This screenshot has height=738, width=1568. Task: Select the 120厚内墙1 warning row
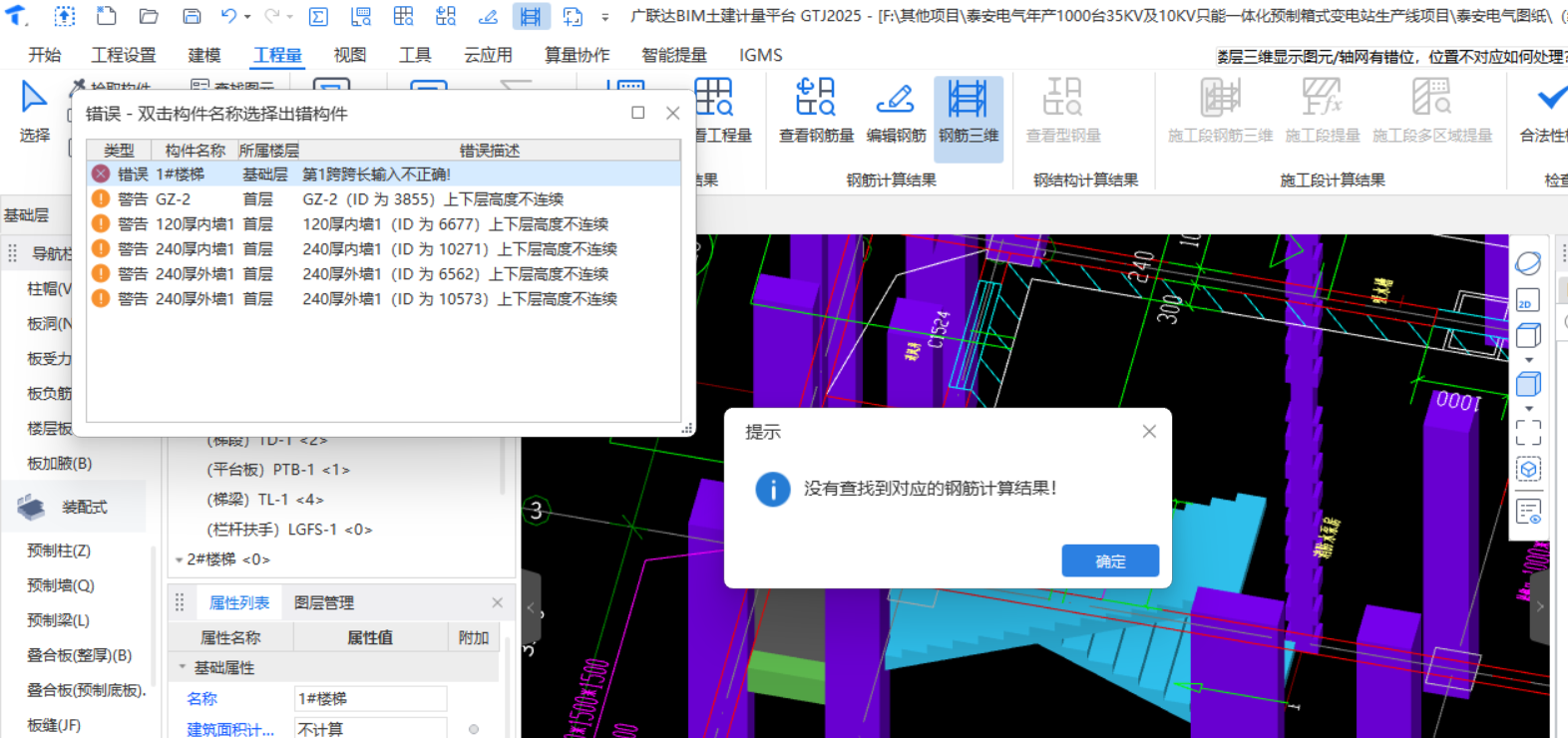pyautogui.click(x=384, y=223)
